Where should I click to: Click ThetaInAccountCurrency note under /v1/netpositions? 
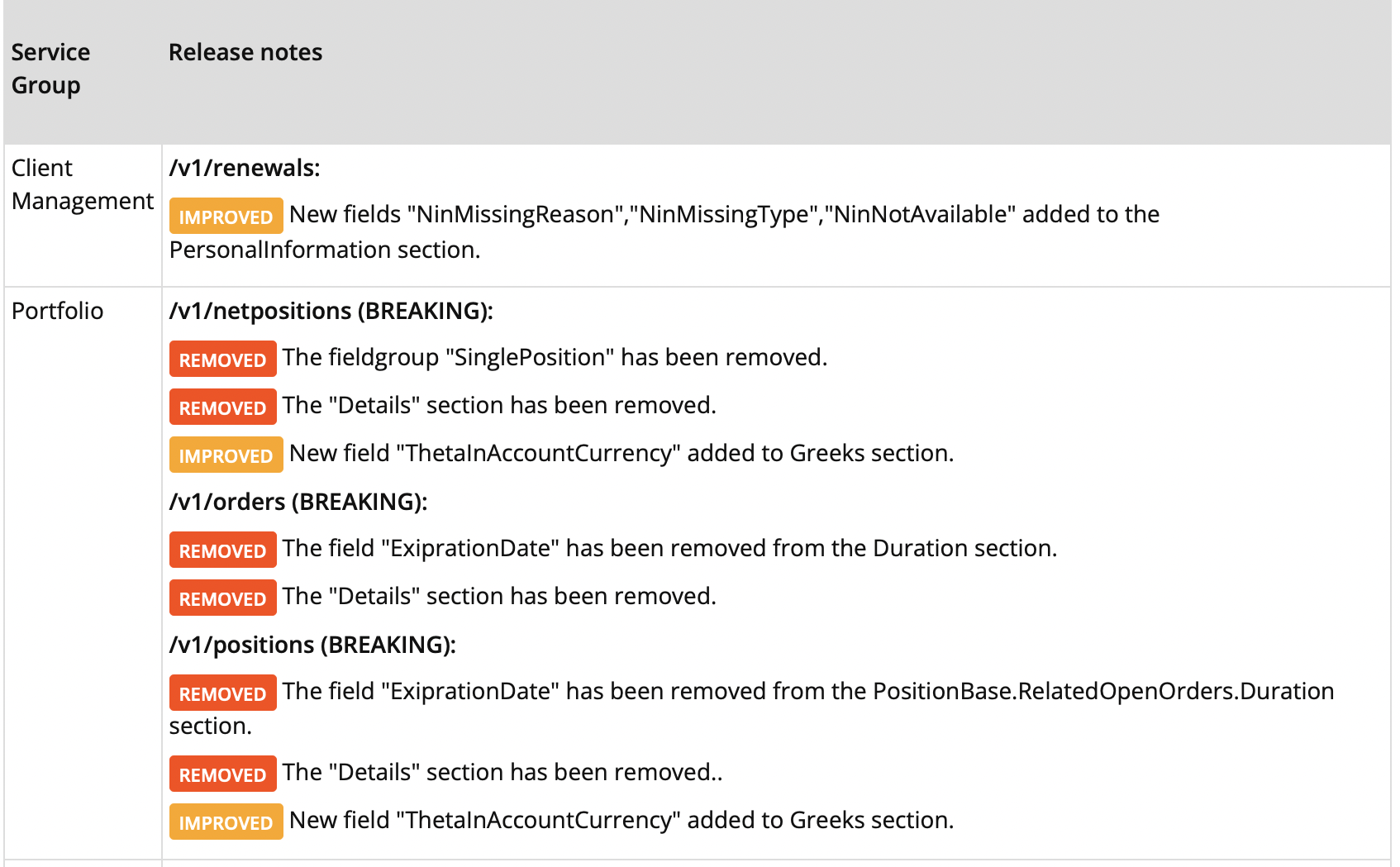(621, 453)
